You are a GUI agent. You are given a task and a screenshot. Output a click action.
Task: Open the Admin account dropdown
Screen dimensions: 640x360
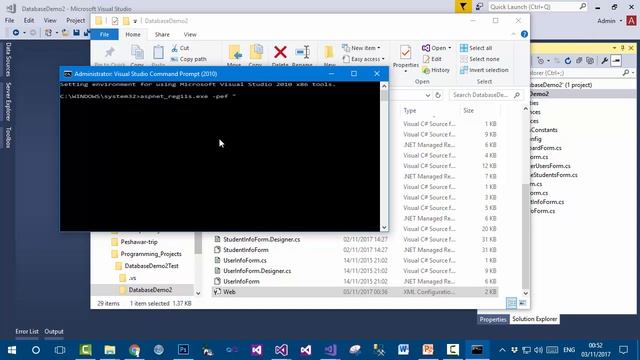[609, 21]
